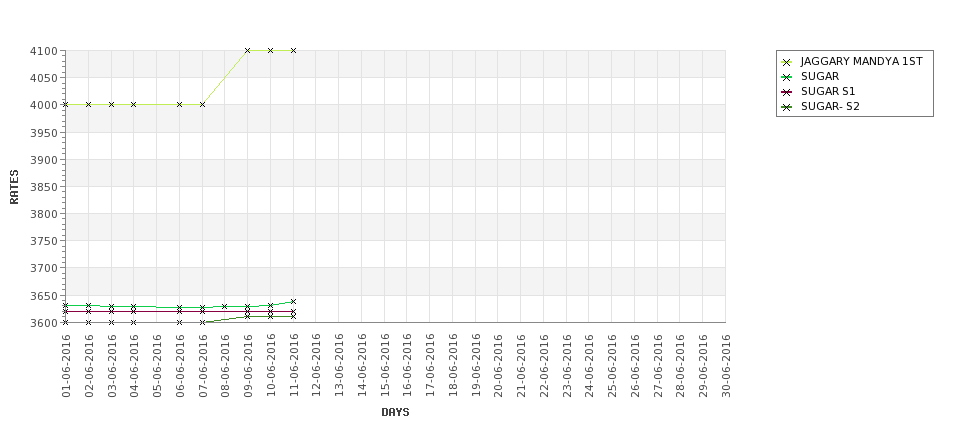975x429 pixels.
Task: Click Jaggary data point at 4000 on 04-06-2016
Action: pyautogui.click(x=134, y=104)
